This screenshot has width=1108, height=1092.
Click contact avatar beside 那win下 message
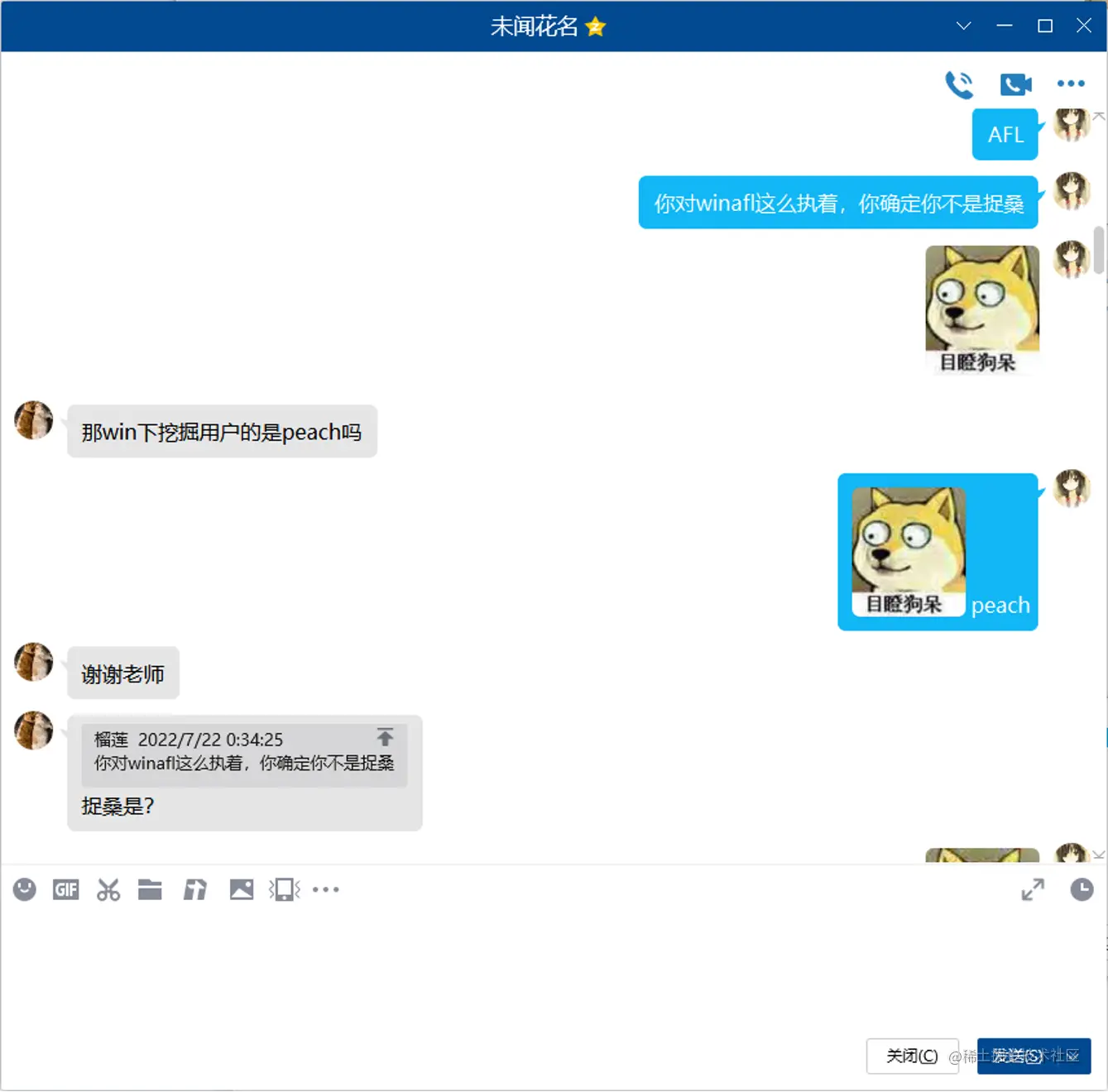pyautogui.click(x=34, y=420)
